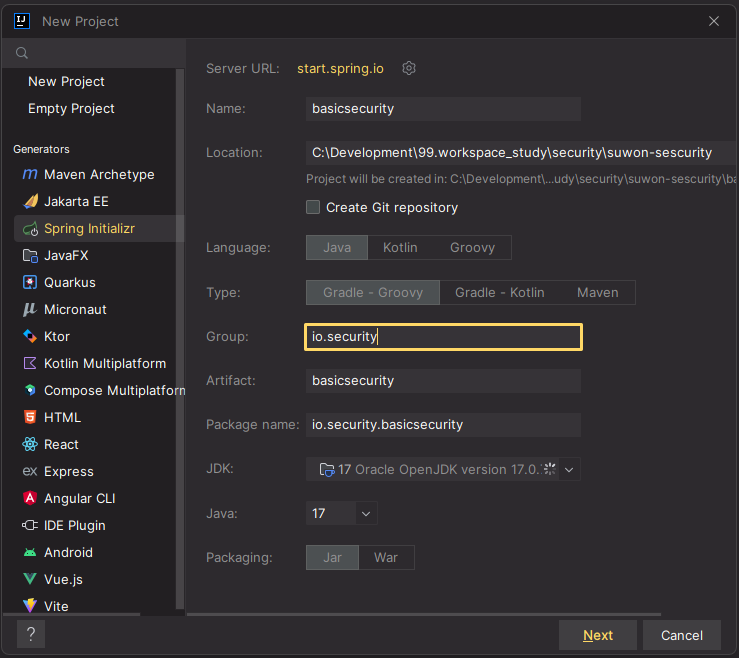The image size is (739, 658).
Task: Select the React generator label
Action: coord(61,444)
